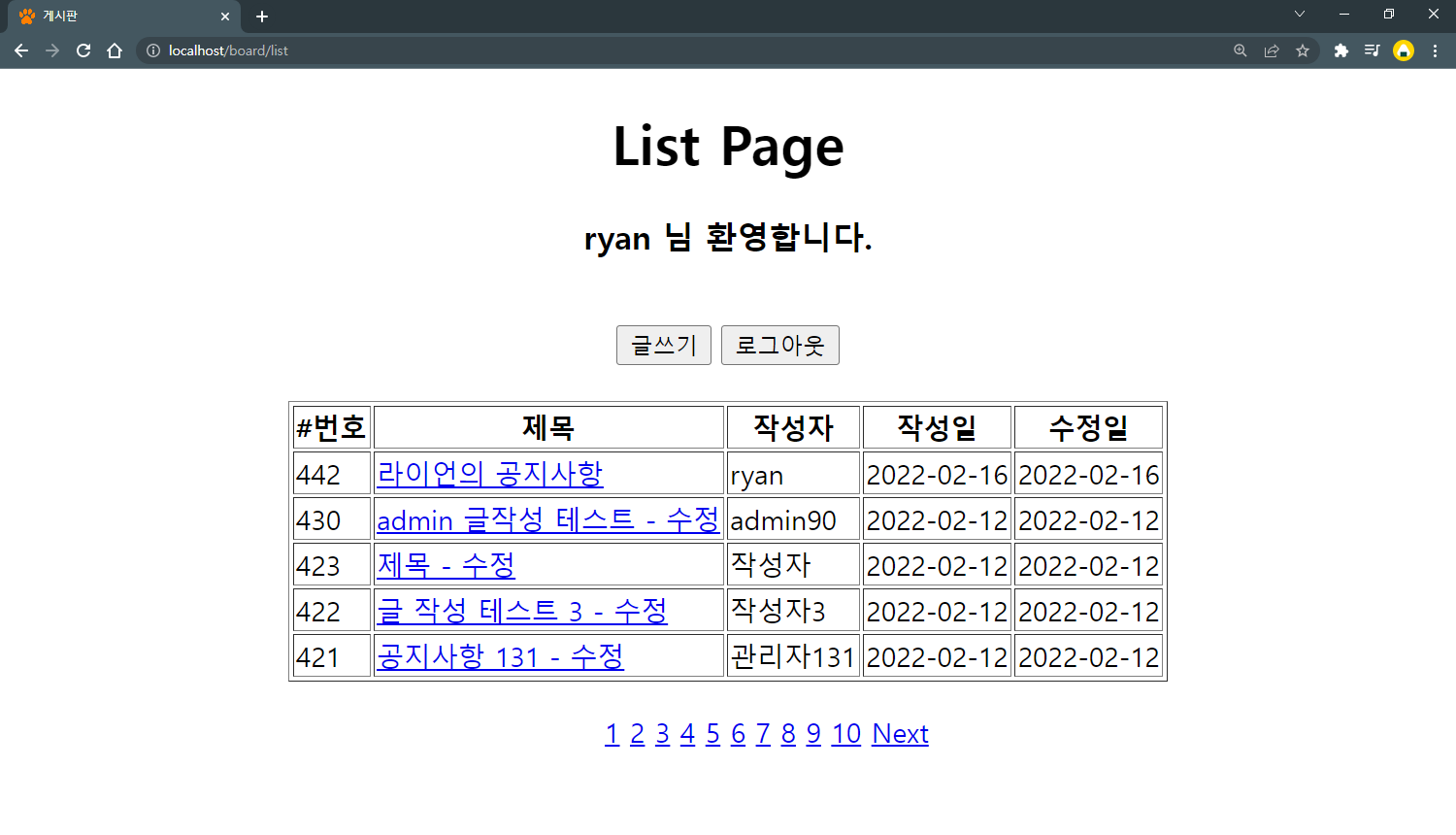
Task: Click the 제목 column header
Action: click(548, 427)
